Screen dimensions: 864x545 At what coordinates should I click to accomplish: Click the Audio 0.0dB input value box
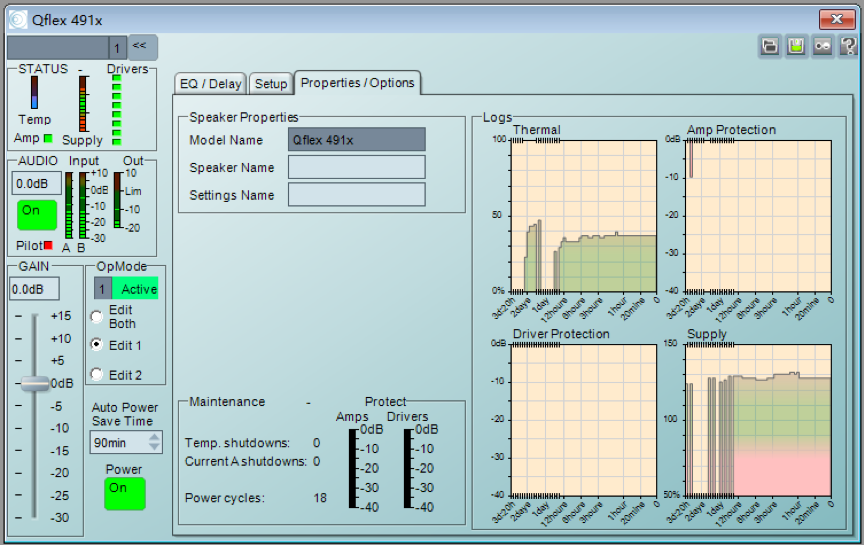[36, 184]
